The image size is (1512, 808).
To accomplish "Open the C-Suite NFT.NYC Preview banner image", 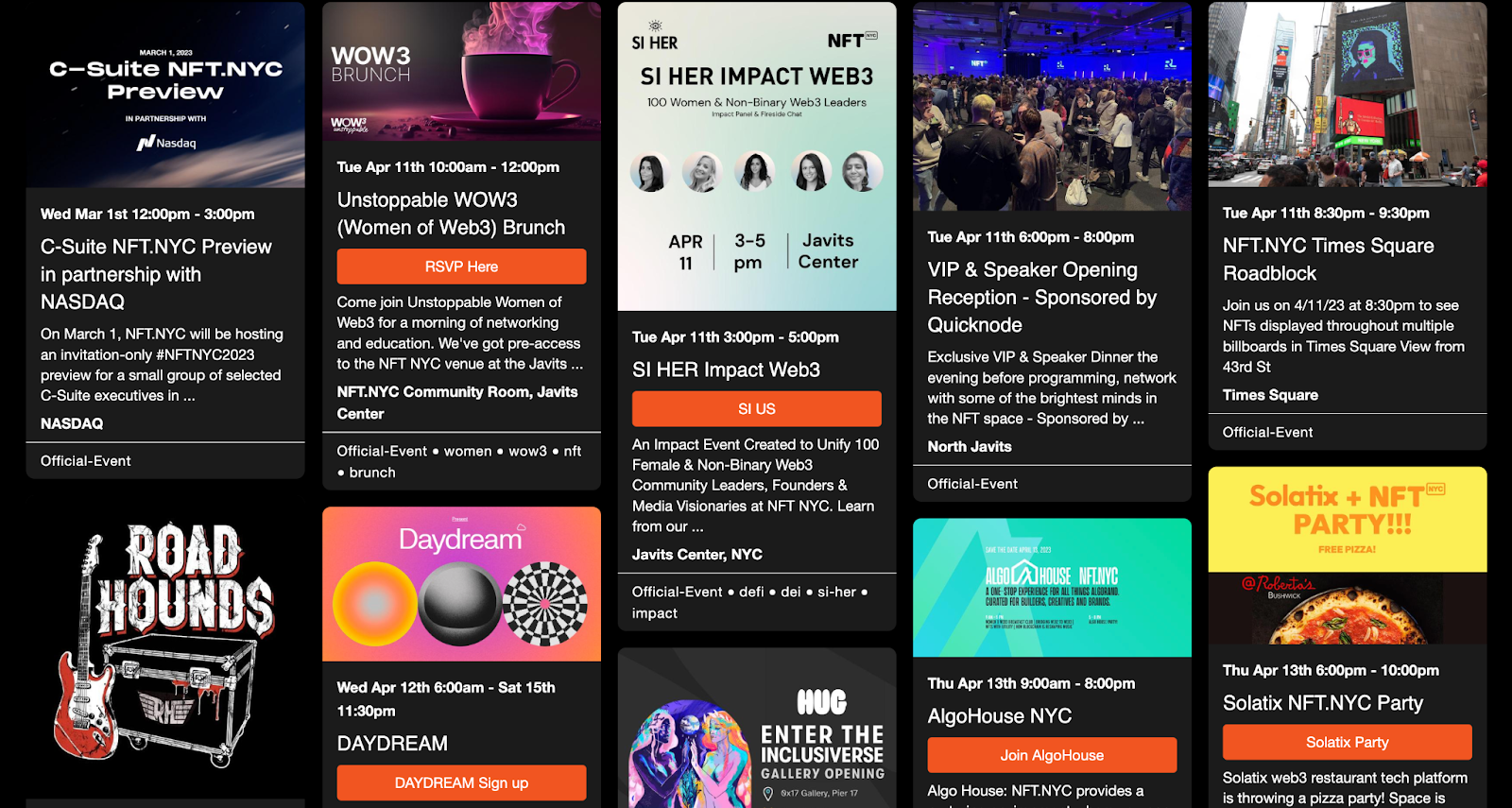I will [165, 95].
